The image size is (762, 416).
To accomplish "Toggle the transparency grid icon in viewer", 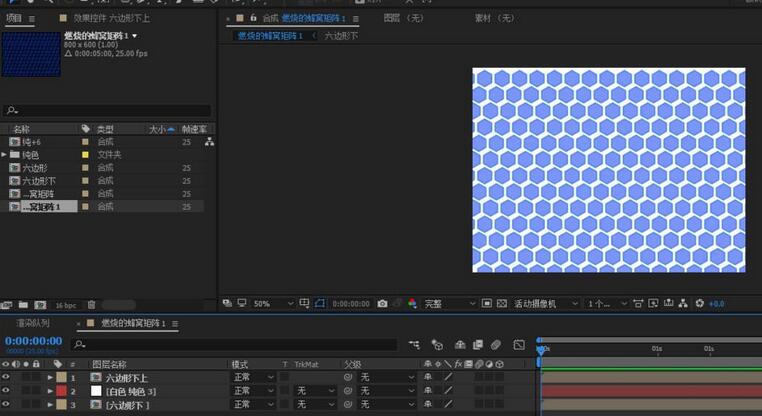I will (502, 303).
